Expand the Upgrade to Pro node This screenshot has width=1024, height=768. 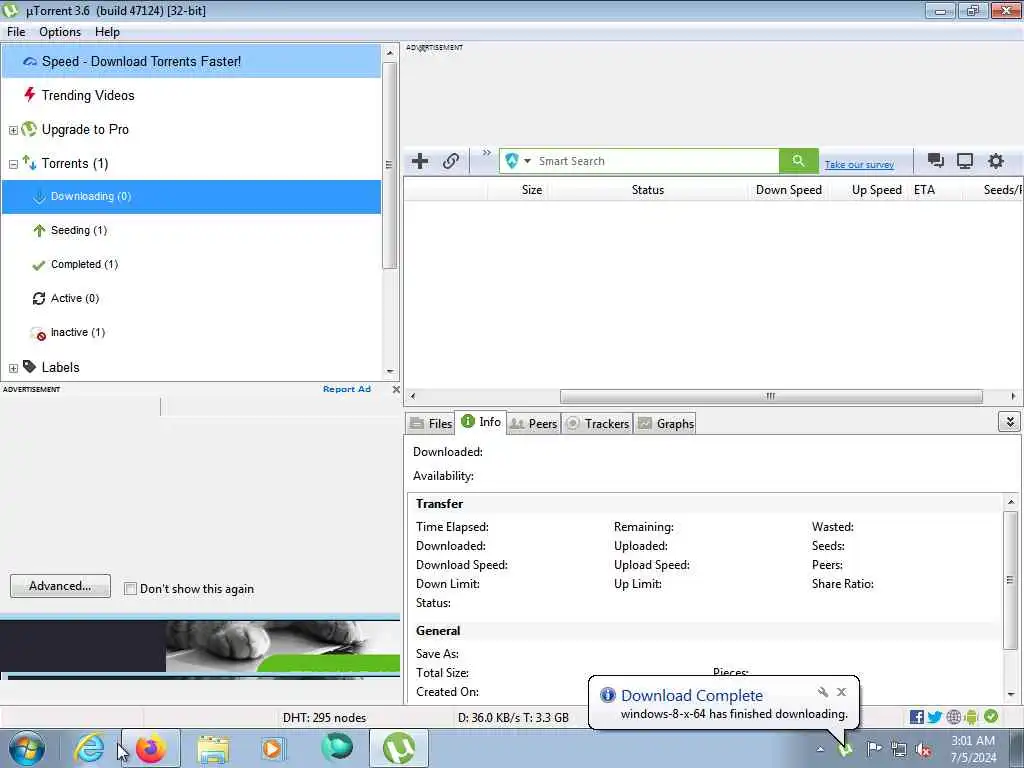[x=13, y=130]
